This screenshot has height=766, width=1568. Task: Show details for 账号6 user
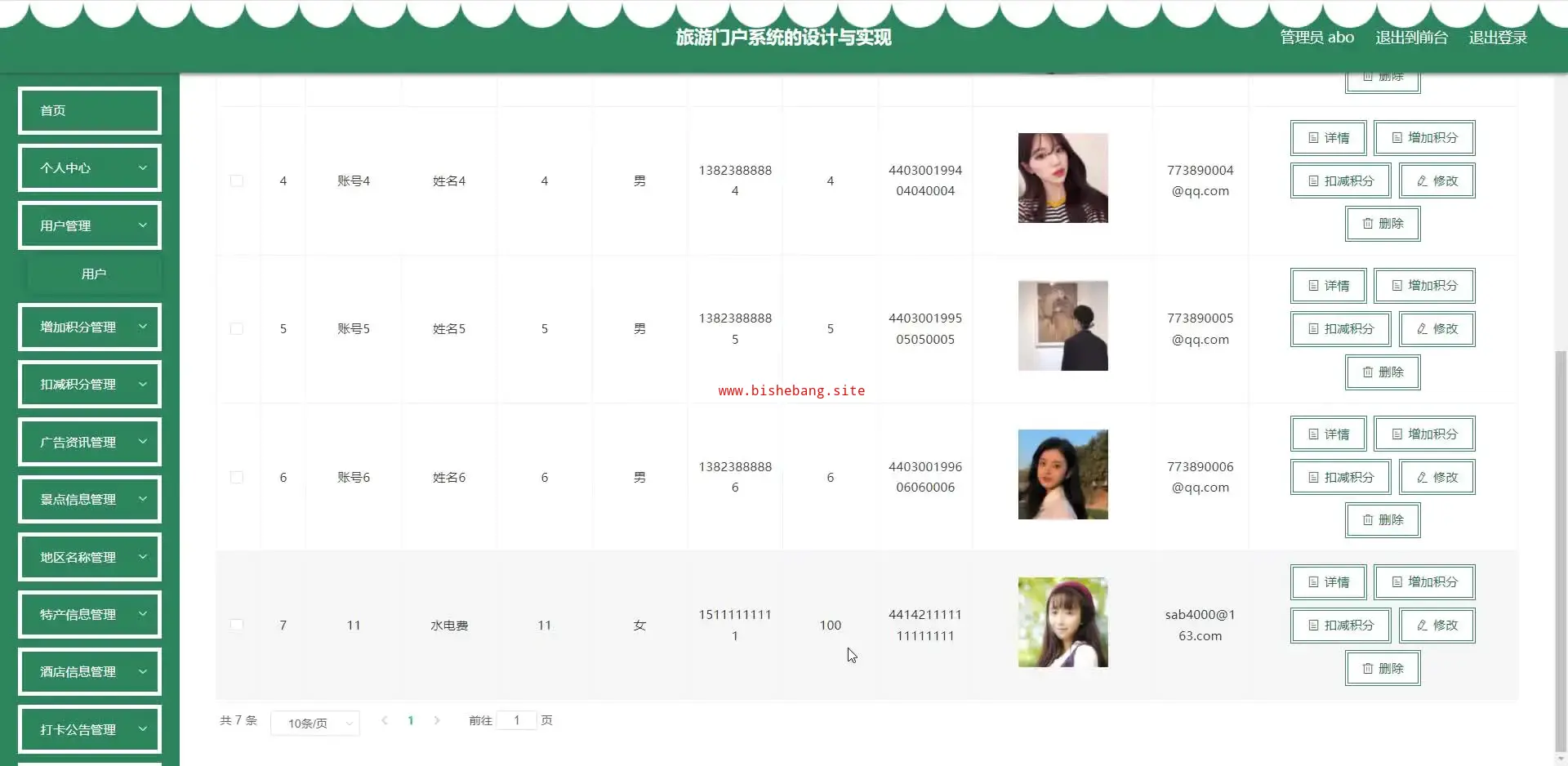[1328, 434]
